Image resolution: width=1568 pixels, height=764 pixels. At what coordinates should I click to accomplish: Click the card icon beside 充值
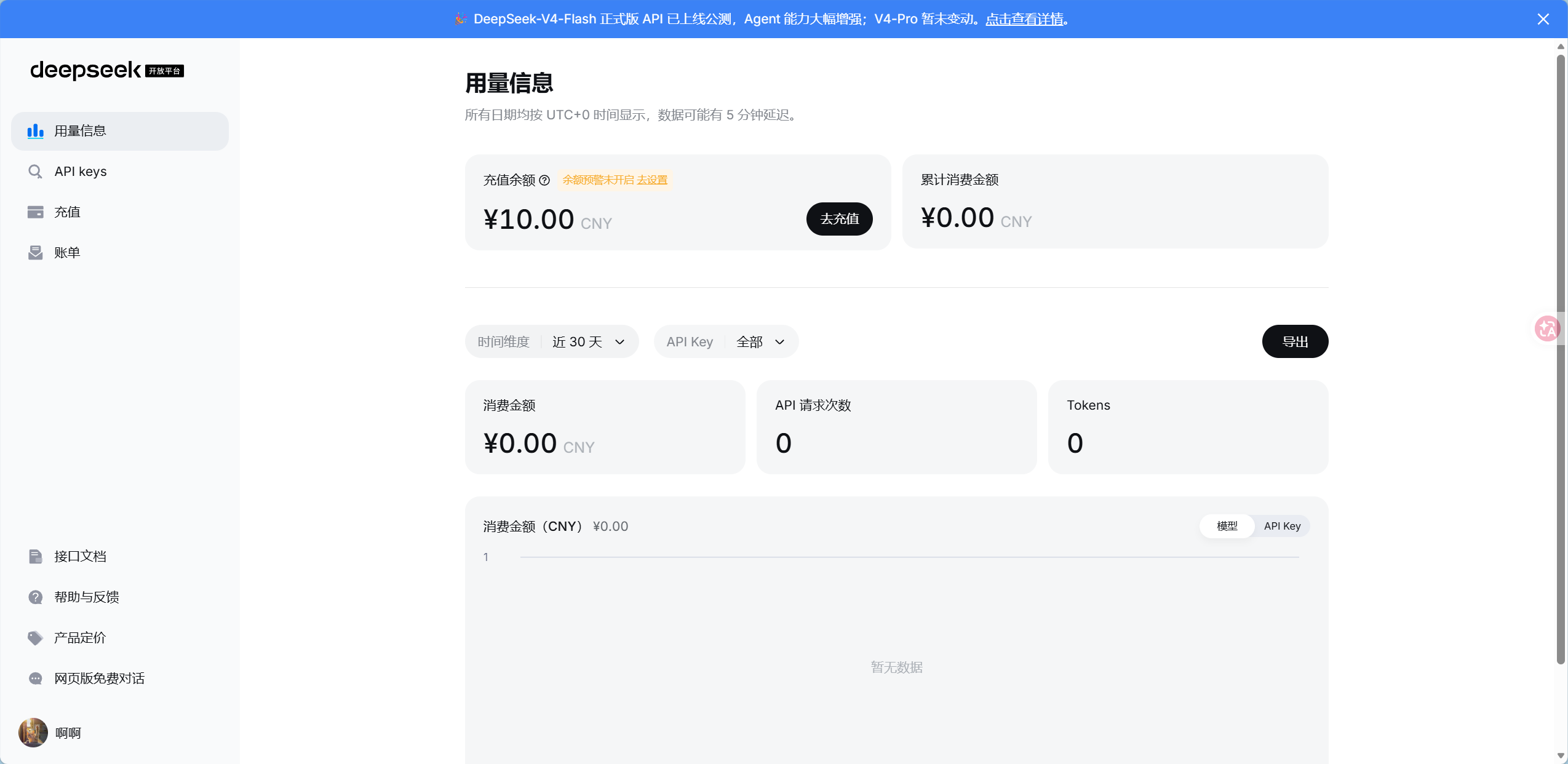click(36, 212)
